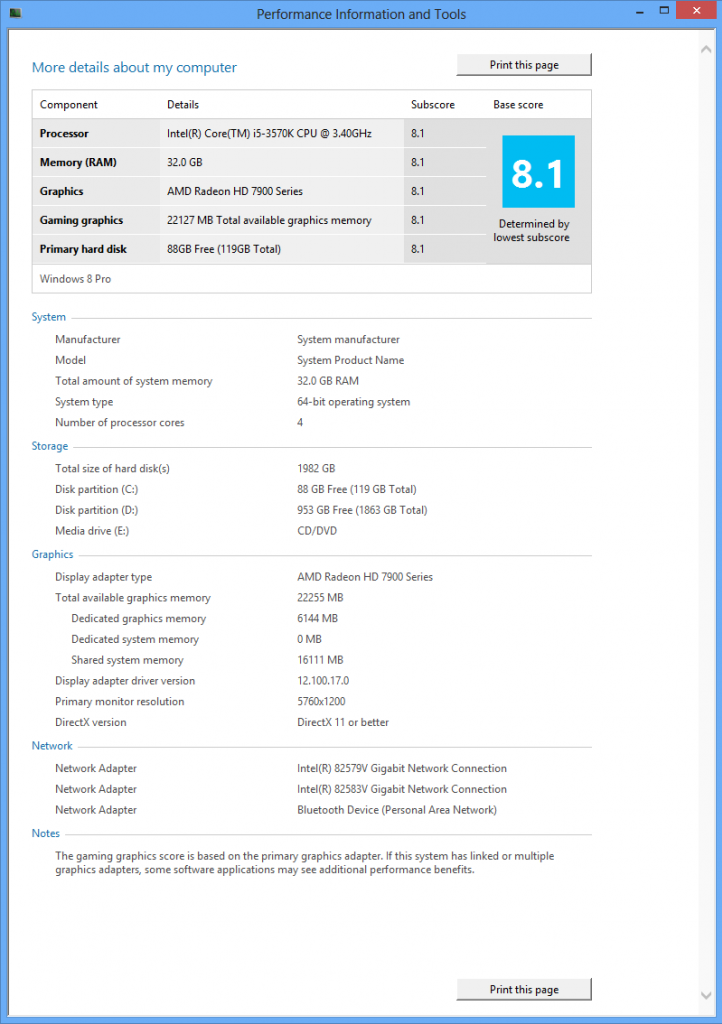This screenshot has width=722, height=1024.
Task: Click the System section heading
Action: (x=48, y=317)
